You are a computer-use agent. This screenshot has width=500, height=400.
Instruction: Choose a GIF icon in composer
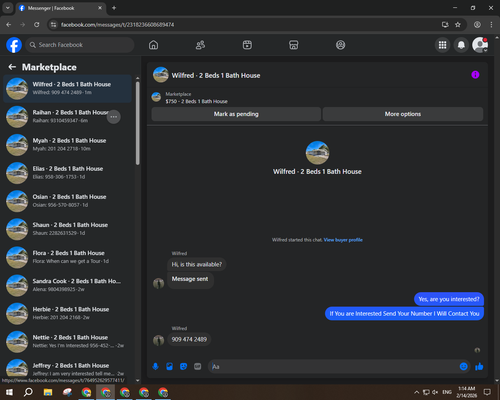(197, 367)
